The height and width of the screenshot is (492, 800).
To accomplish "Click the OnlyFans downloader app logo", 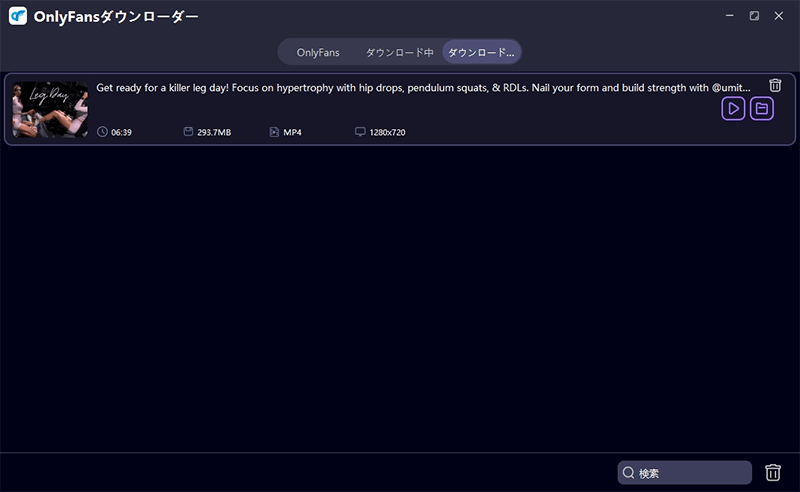I will point(17,17).
